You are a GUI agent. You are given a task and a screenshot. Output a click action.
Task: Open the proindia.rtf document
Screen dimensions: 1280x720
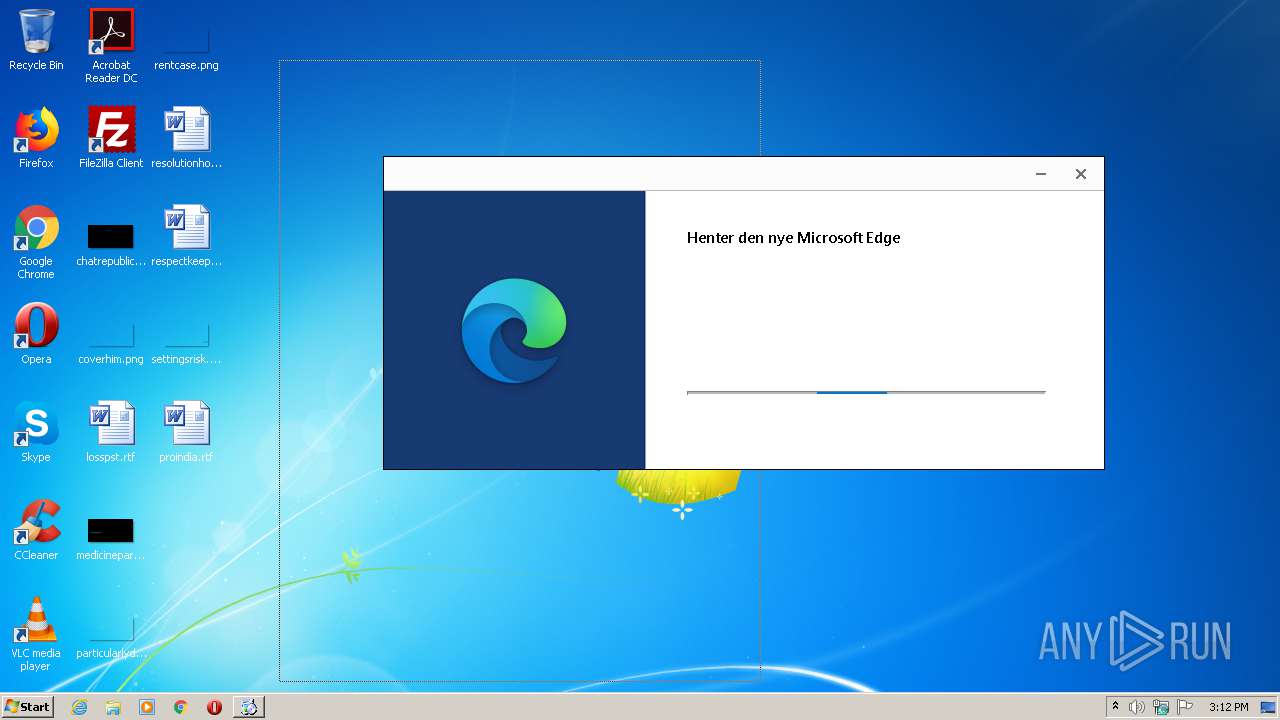pos(186,432)
